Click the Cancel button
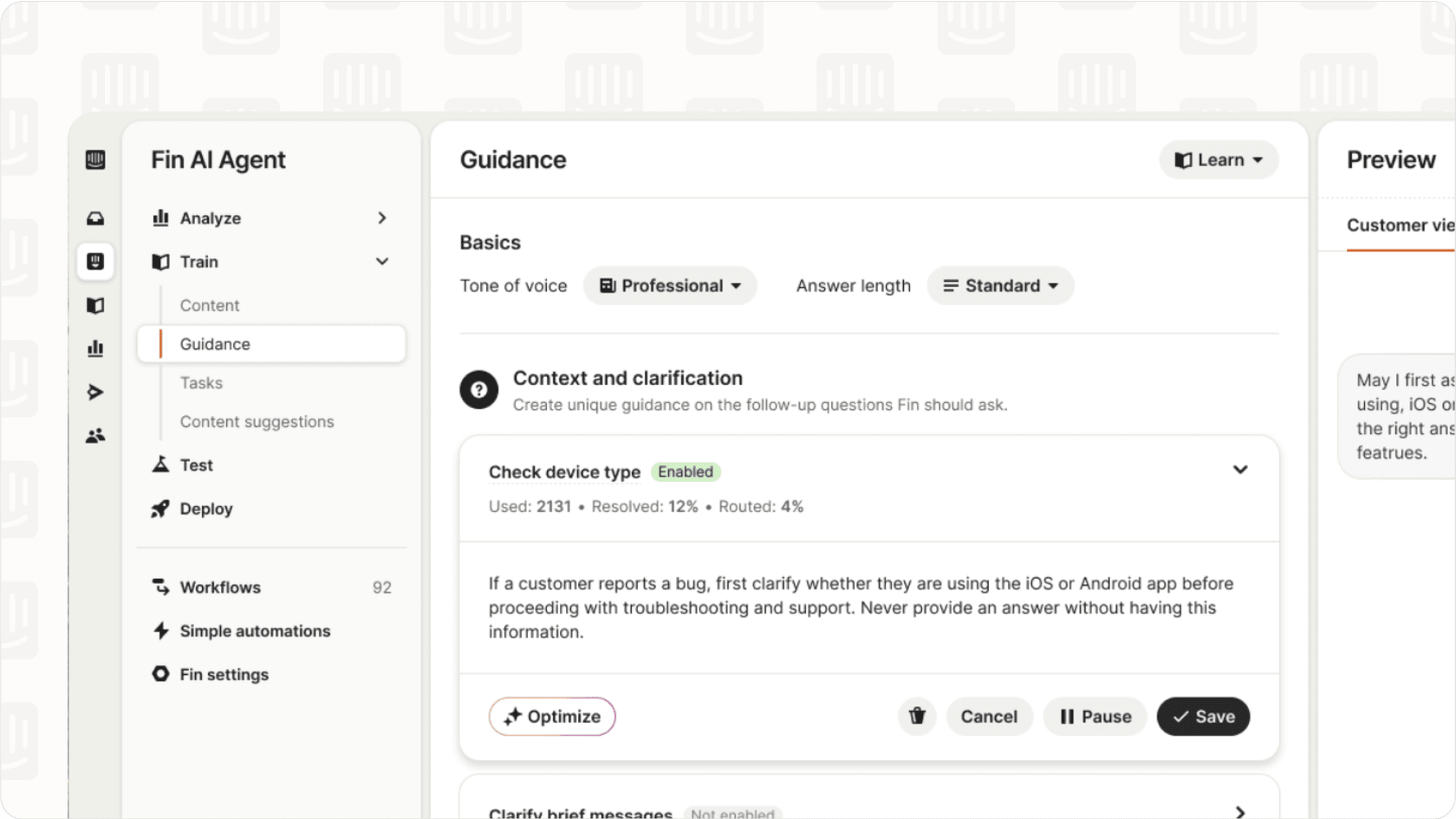The image size is (1456, 819). (989, 717)
